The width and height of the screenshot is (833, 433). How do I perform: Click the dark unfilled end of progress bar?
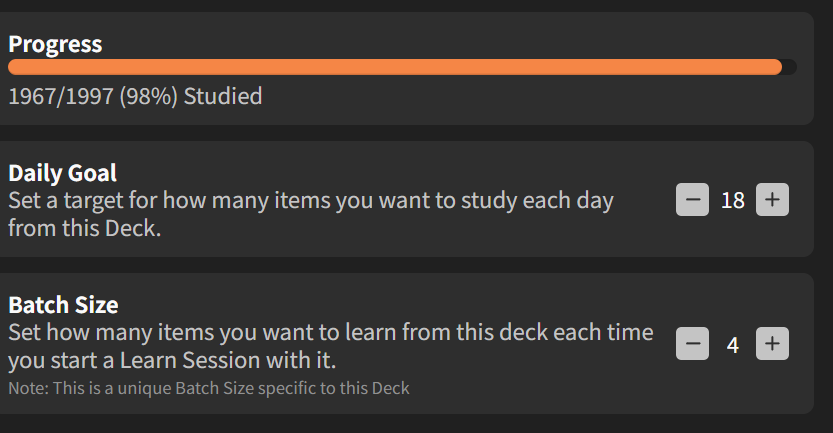pyautogui.click(x=790, y=67)
